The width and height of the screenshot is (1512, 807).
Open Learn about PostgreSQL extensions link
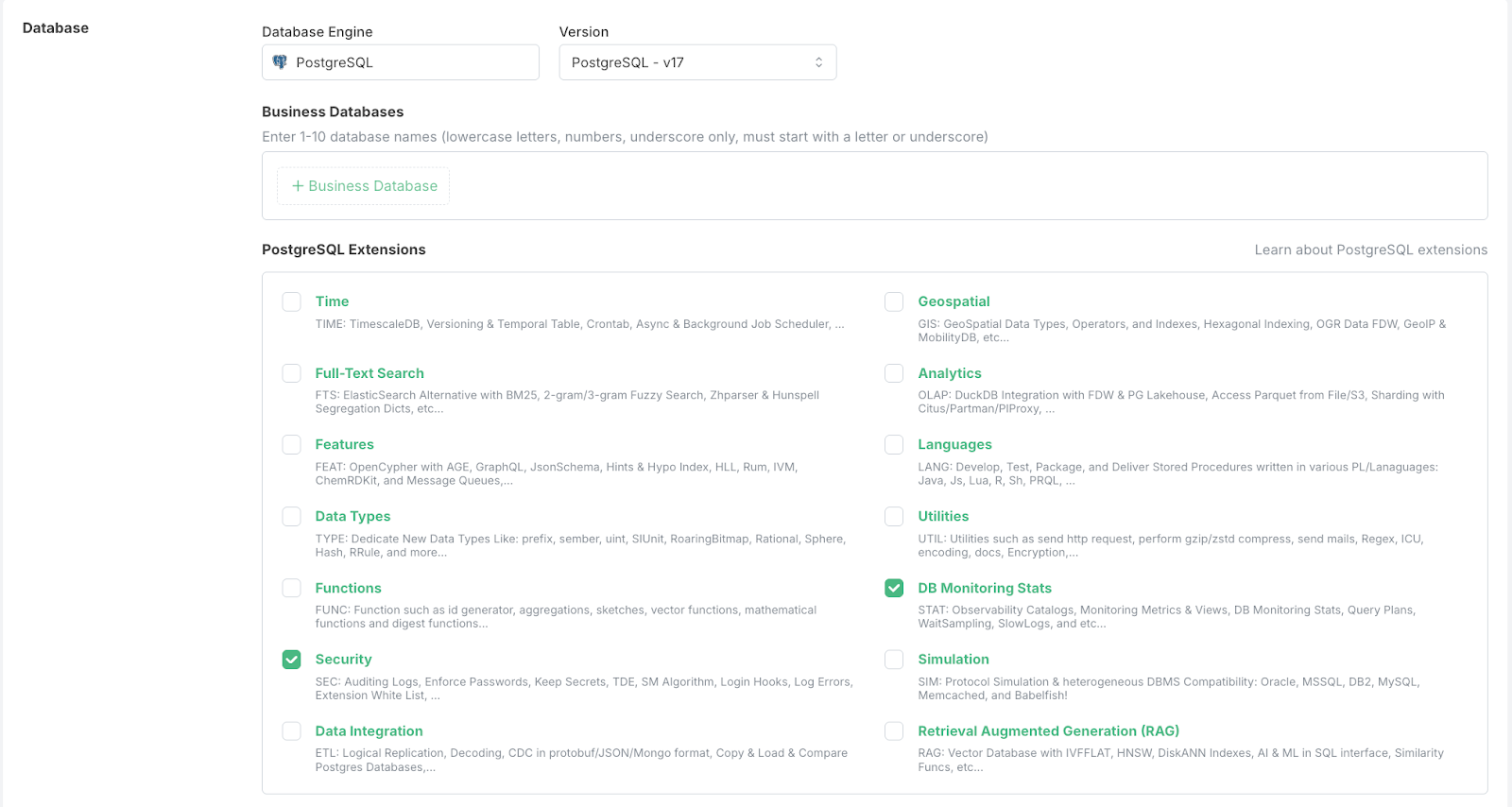pos(1370,249)
